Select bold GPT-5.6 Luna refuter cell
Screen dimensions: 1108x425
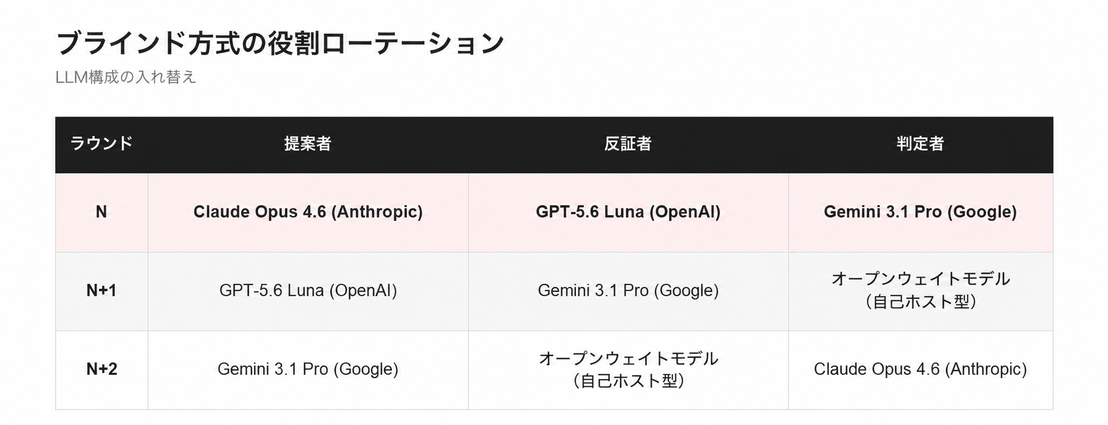[x=628, y=212]
